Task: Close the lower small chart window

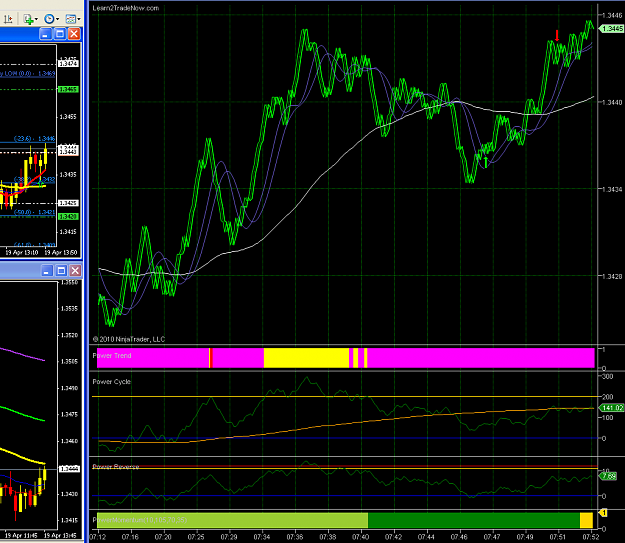Action: [x=75, y=271]
